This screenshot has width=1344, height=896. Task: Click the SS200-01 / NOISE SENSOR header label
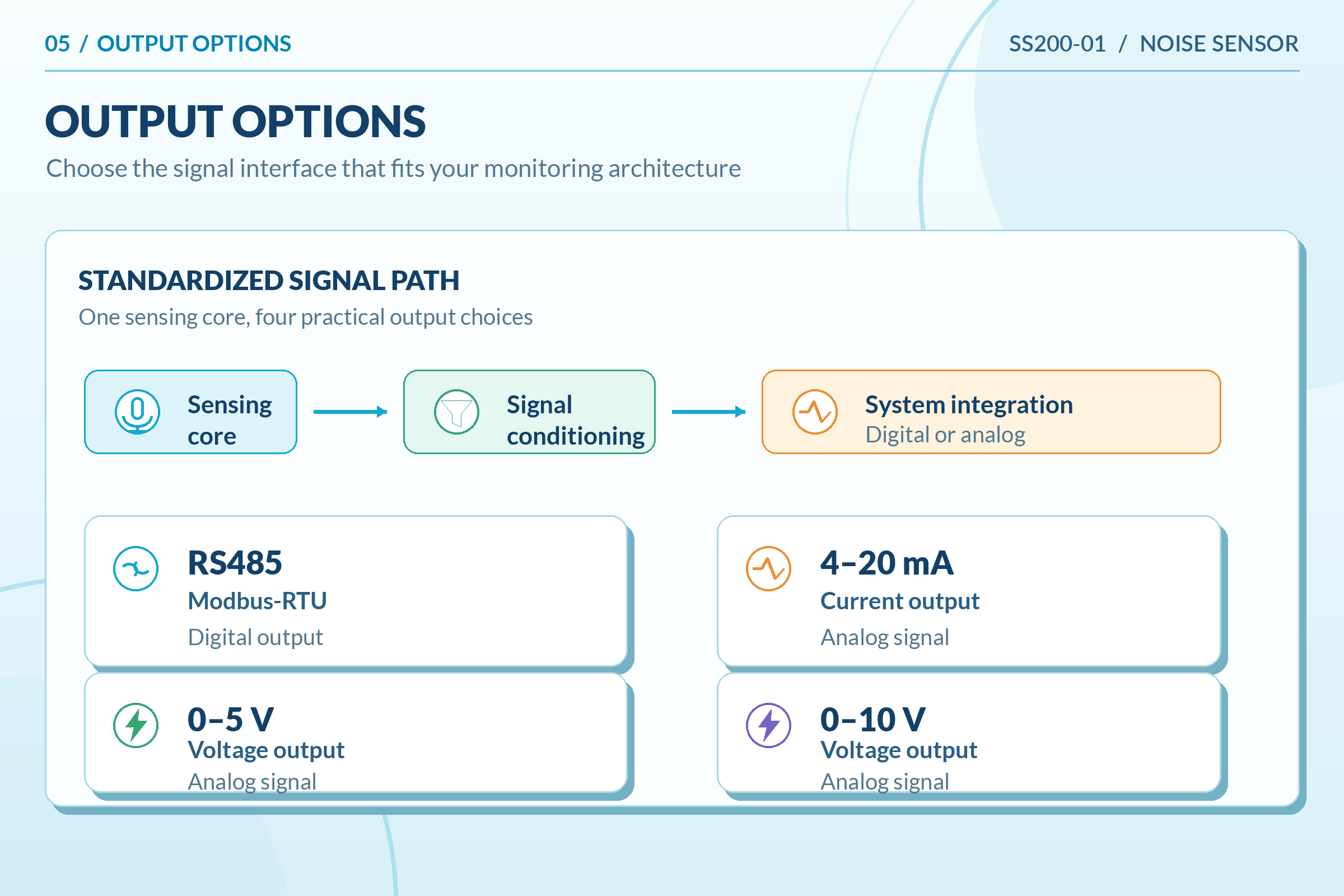(1154, 44)
